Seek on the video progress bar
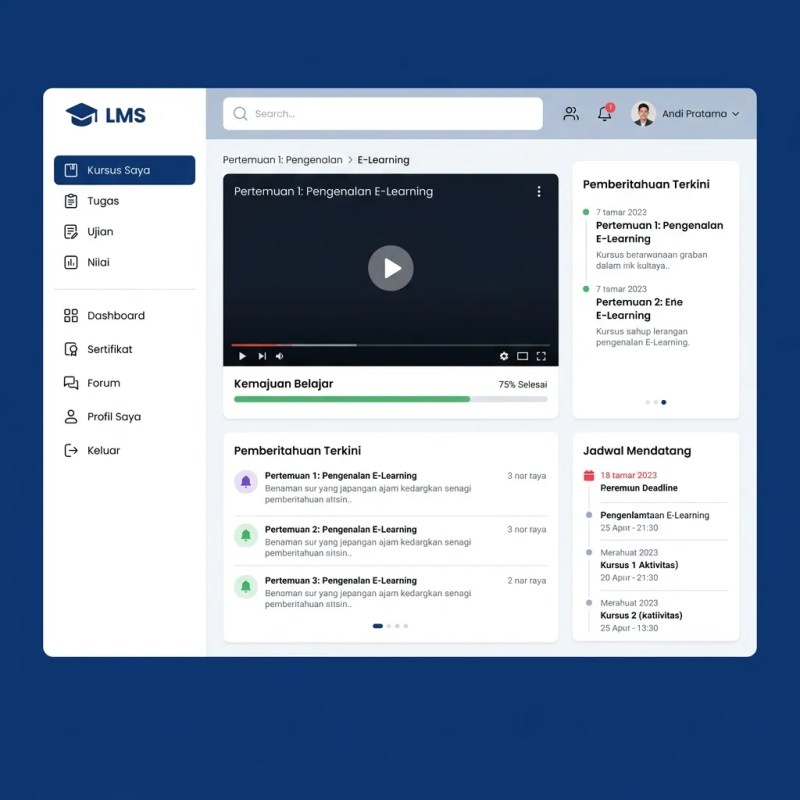The width and height of the screenshot is (800, 800). (390, 345)
